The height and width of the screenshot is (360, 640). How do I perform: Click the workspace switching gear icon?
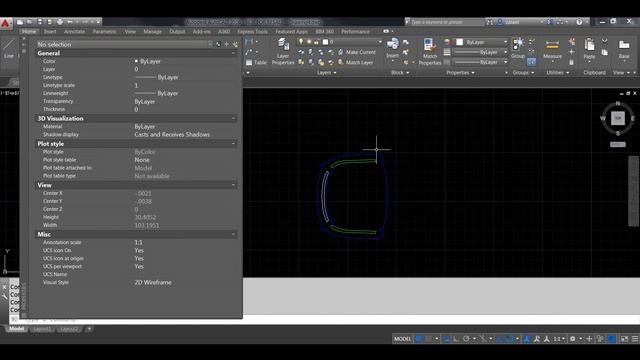573,339
